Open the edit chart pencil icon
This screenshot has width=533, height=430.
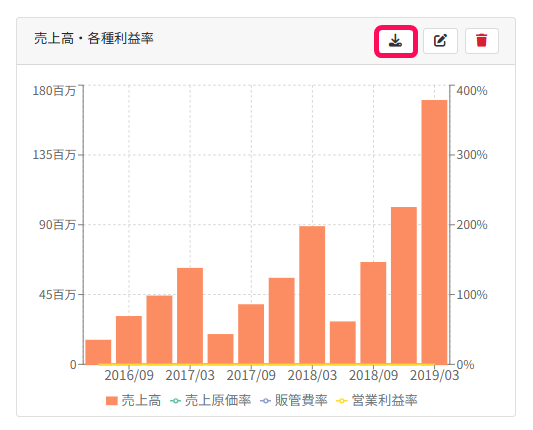tap(440, 41)
